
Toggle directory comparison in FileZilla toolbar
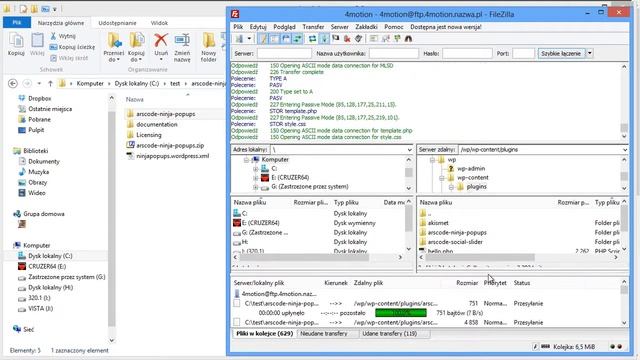(x=385, y=39)
